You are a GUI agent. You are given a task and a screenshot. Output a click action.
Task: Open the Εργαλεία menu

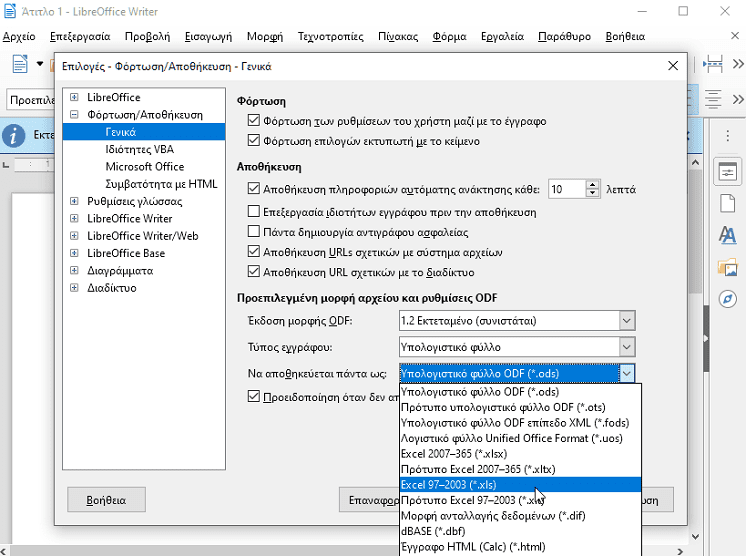tap(502, 36)
